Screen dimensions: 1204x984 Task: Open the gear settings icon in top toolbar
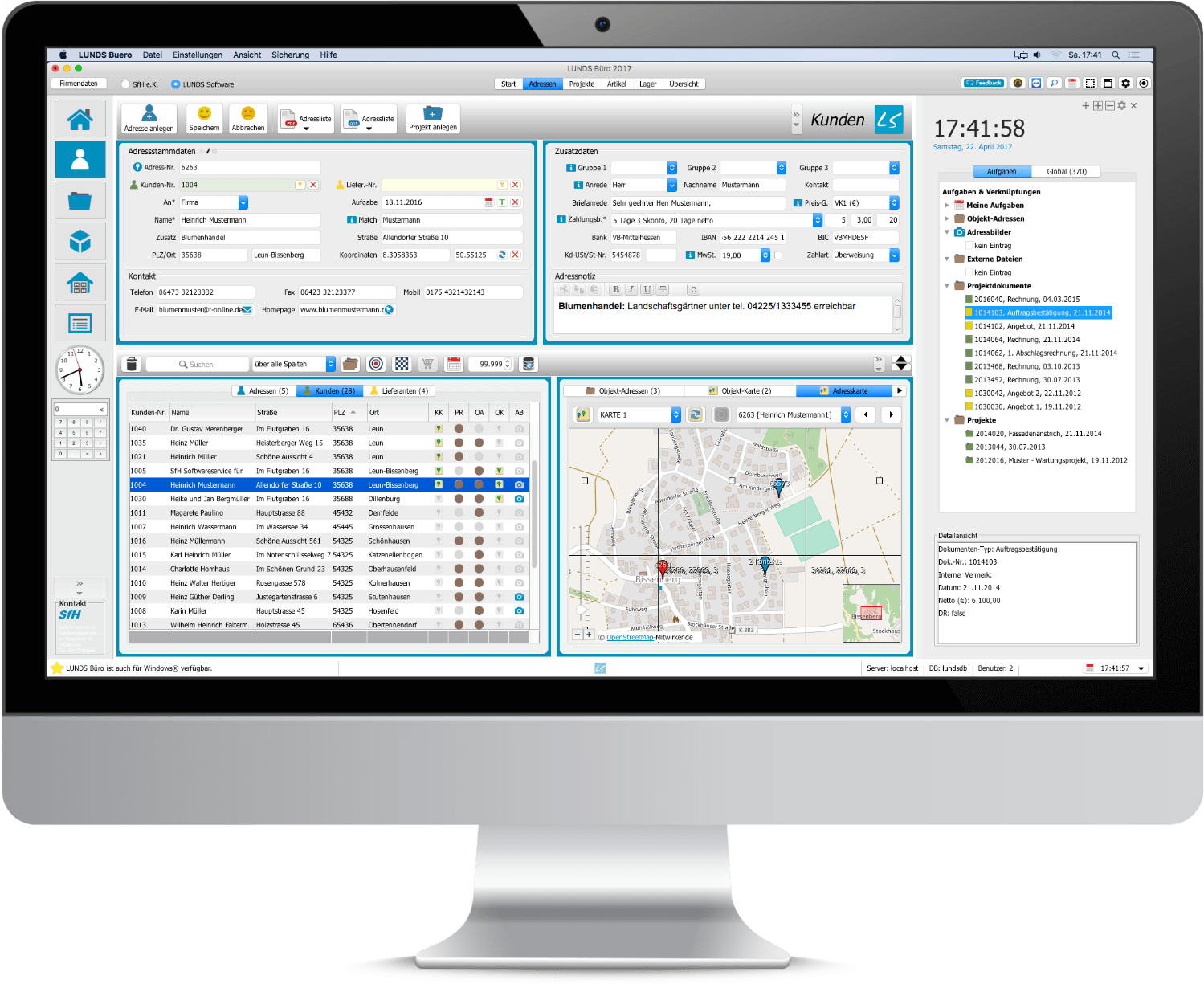tap(1126, 83)
